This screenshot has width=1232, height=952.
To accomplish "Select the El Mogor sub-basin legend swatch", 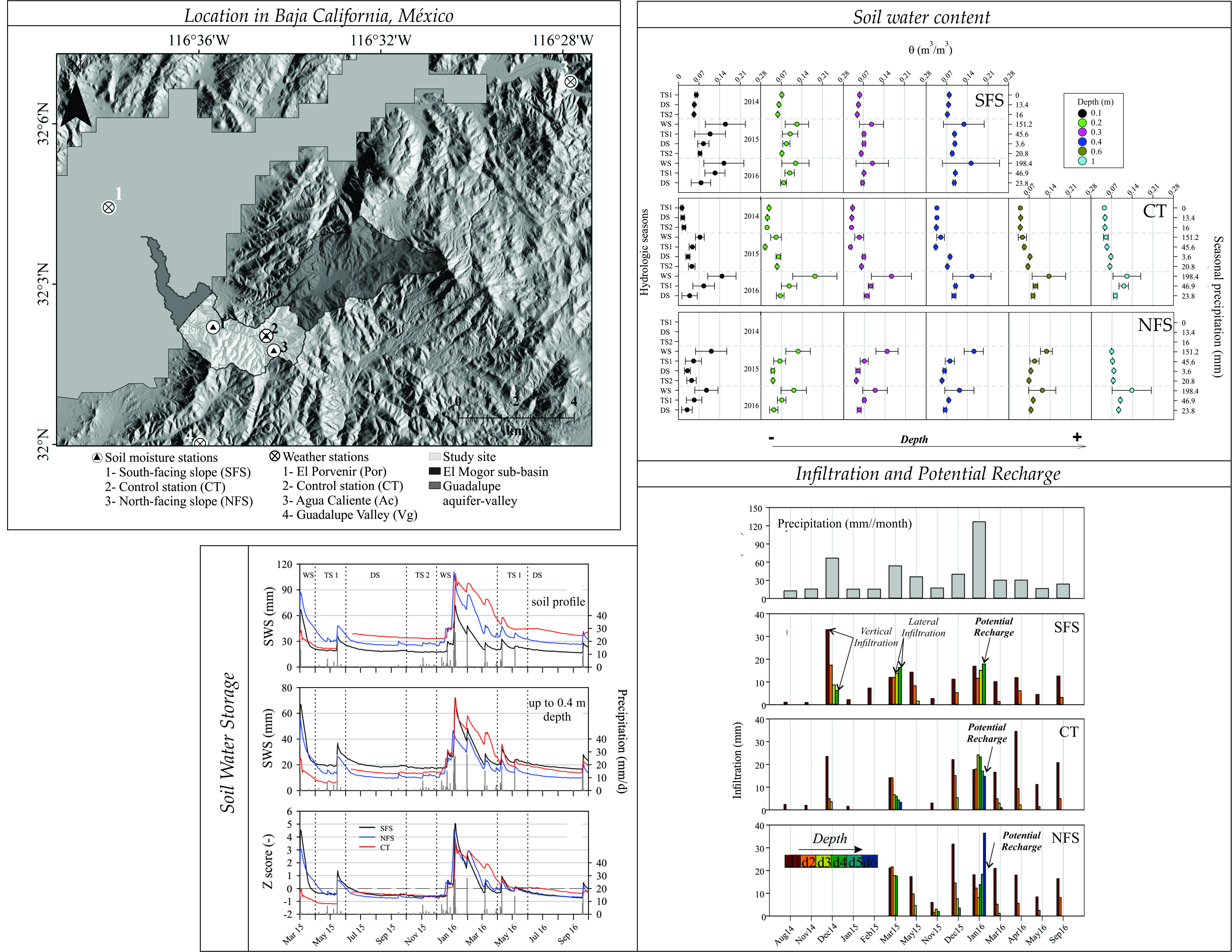I will pos(434,471).
